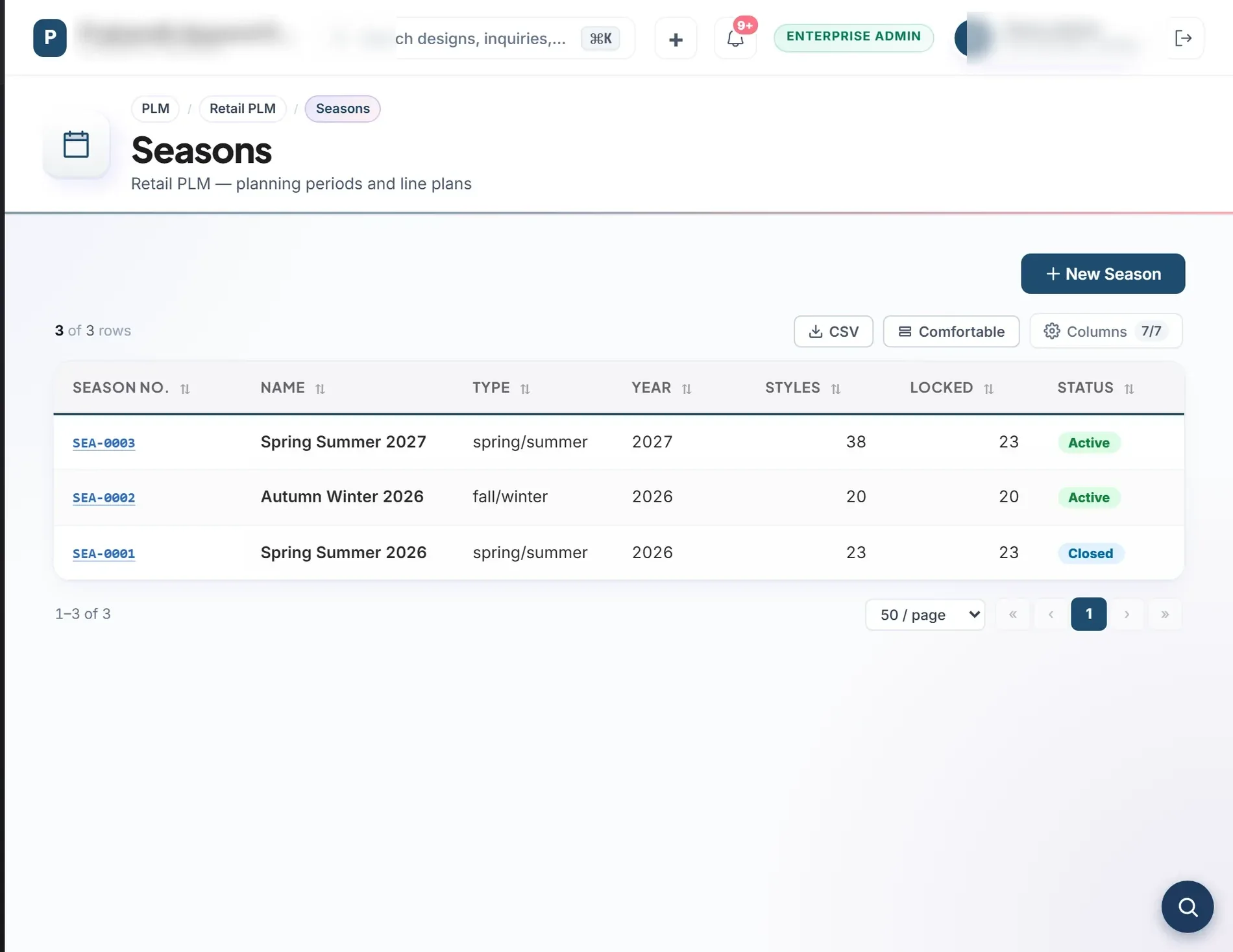
Task: Open the 50 / page dropdown
Action: (925, 615)
